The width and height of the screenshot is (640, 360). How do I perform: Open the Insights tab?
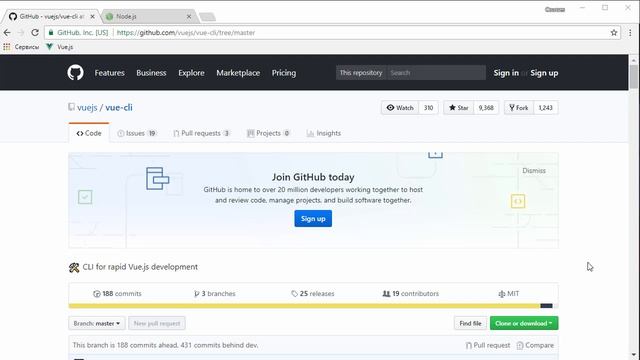[324, 133]
